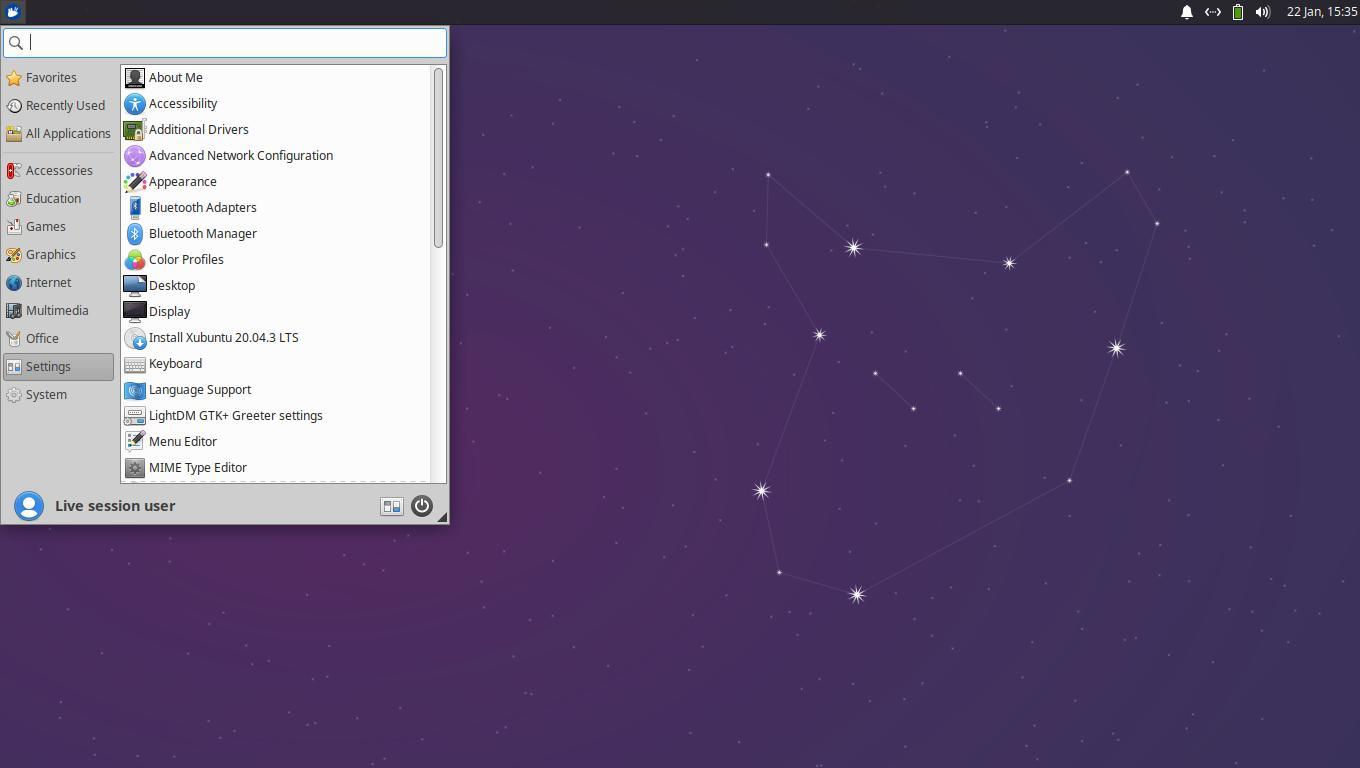1360x768 pixels.
Task: Switch to the Recently Used category
Action: pyautogui.click(x=65, y=105)
